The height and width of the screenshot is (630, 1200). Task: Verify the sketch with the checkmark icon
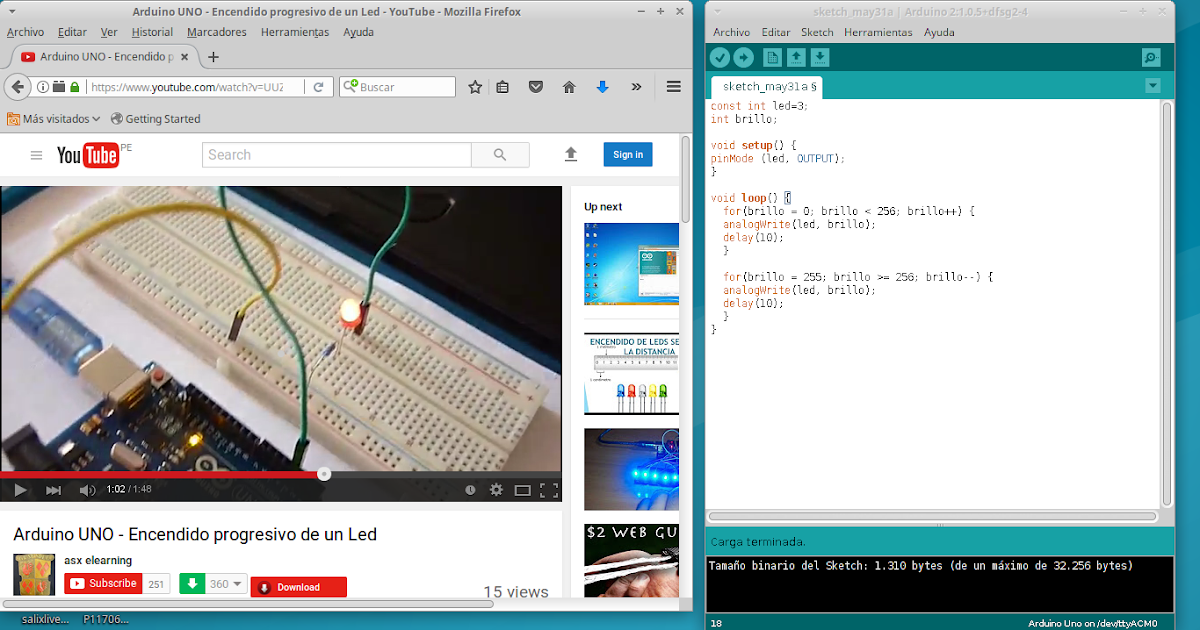(x=719, y=58)
